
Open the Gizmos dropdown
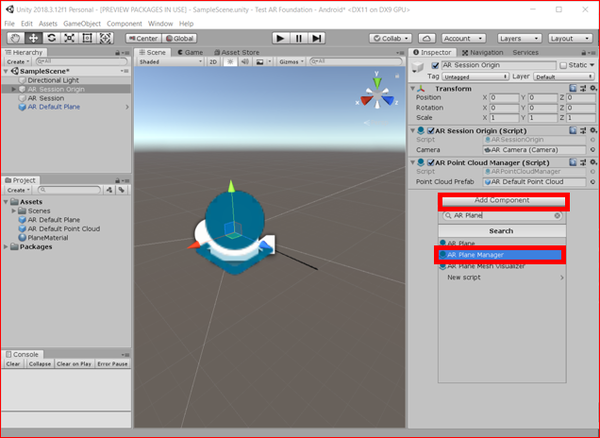pyautogui.click(x=291, y=62)
